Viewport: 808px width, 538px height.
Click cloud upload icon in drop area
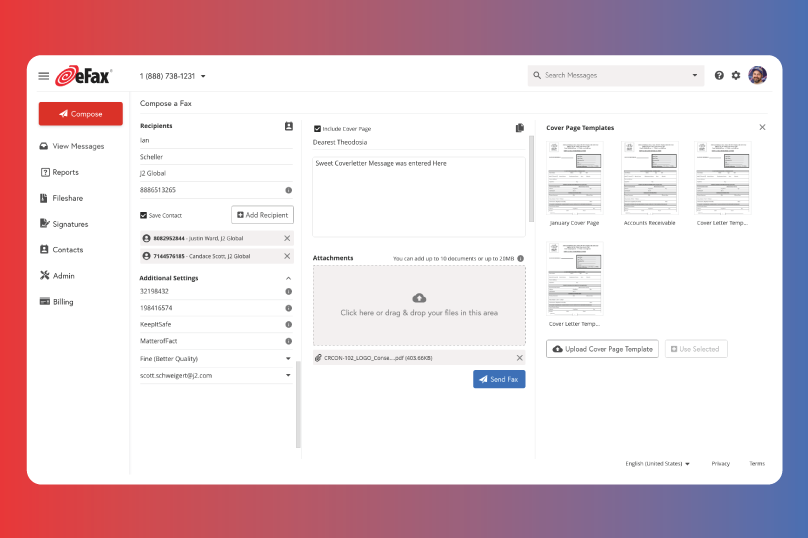click(419, 298)
